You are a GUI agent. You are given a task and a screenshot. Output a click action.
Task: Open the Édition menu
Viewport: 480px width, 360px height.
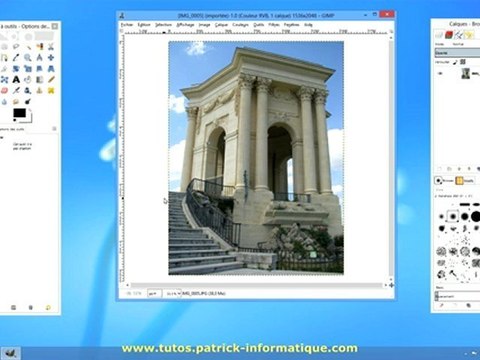coord(144,25)
